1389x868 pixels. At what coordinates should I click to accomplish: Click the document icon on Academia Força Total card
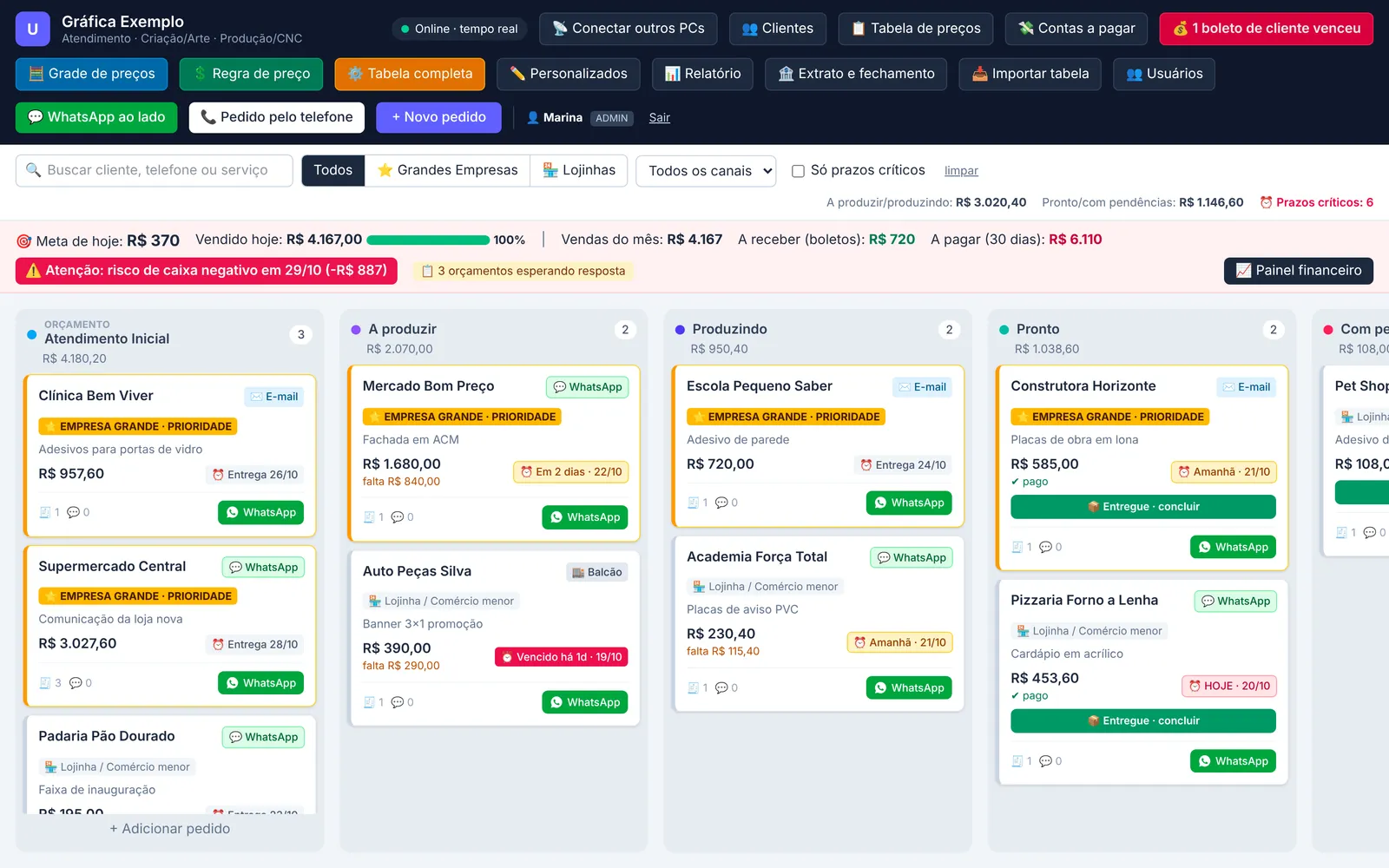(693, 687)
